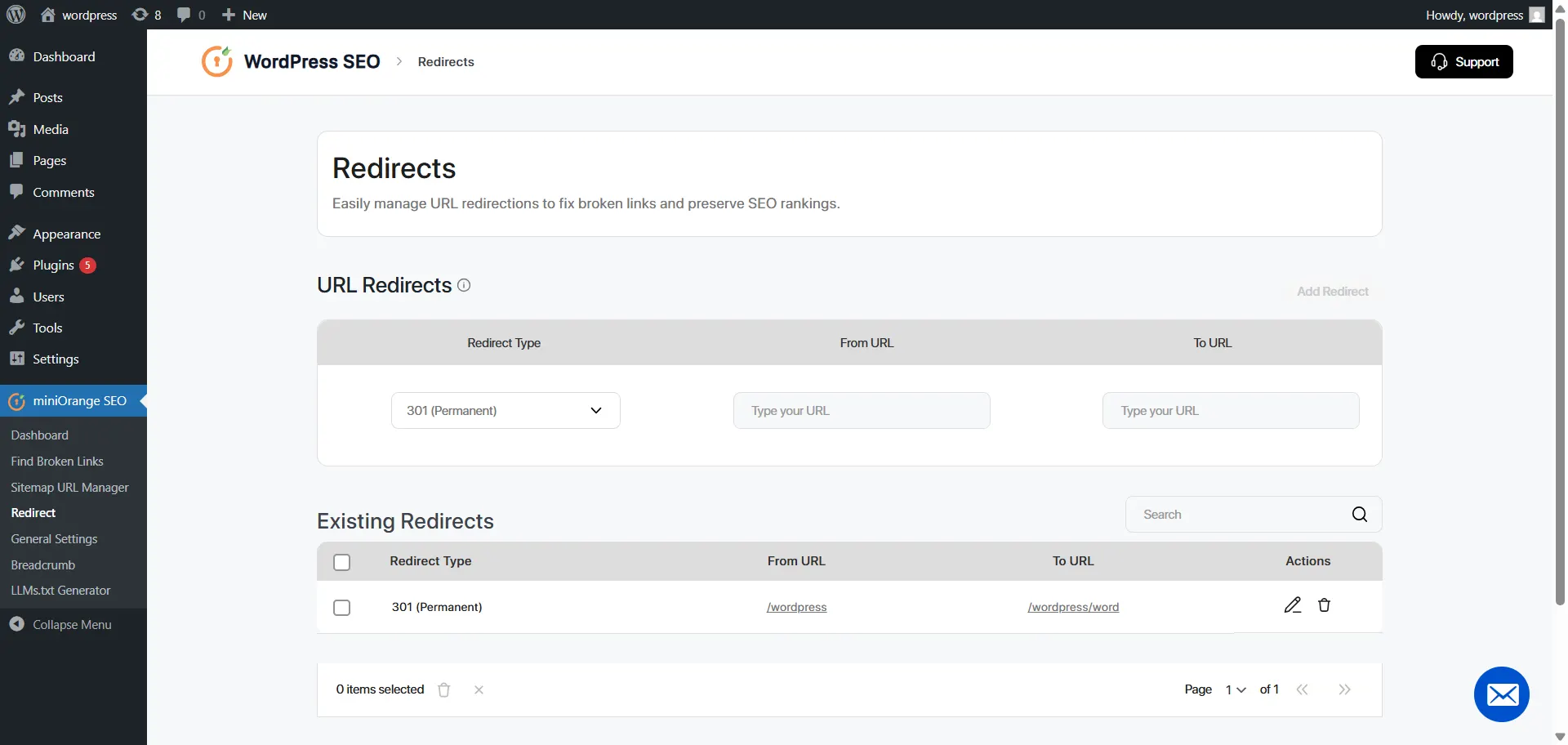Click the search magnifier icon
Screen dimensions: 1568x745
tap(1360, 515)
